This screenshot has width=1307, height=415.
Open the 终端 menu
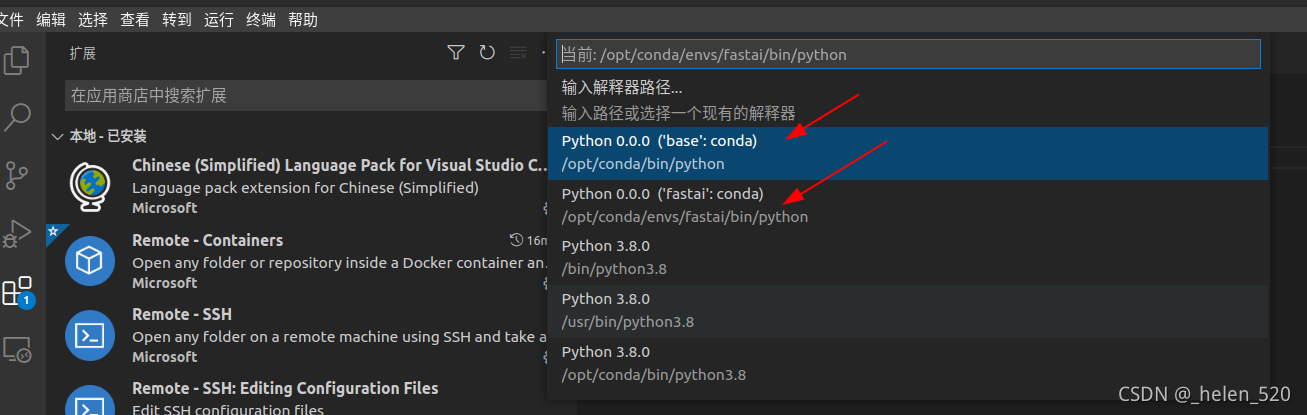[261, 19]
